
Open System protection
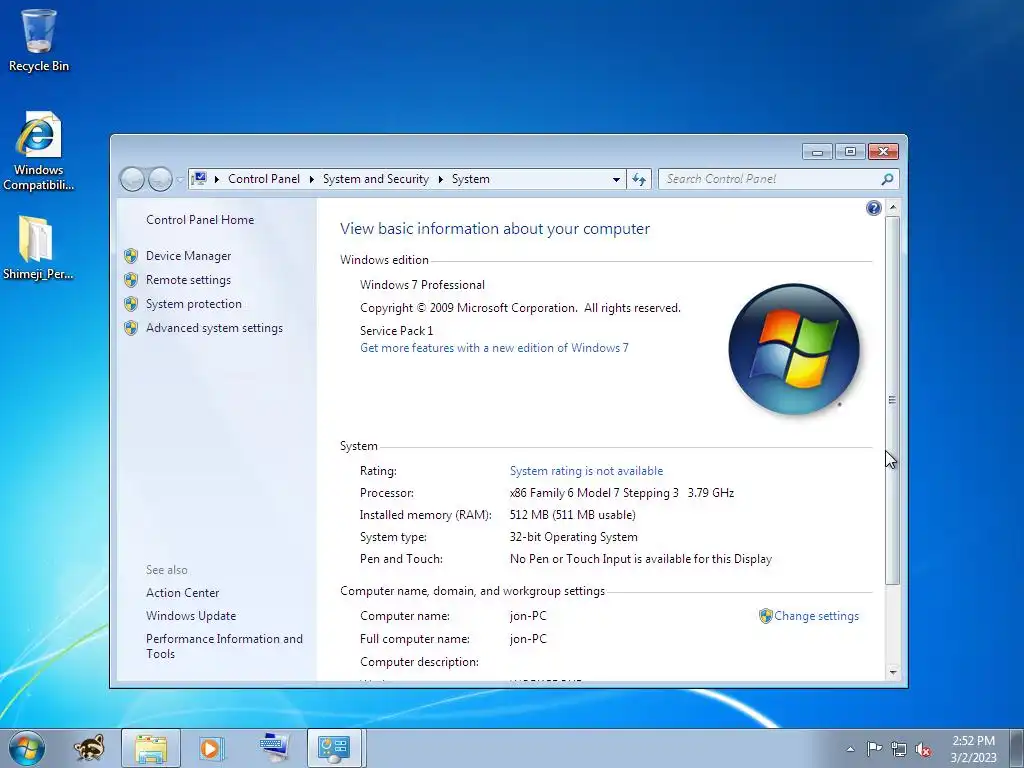pos(194,304)
